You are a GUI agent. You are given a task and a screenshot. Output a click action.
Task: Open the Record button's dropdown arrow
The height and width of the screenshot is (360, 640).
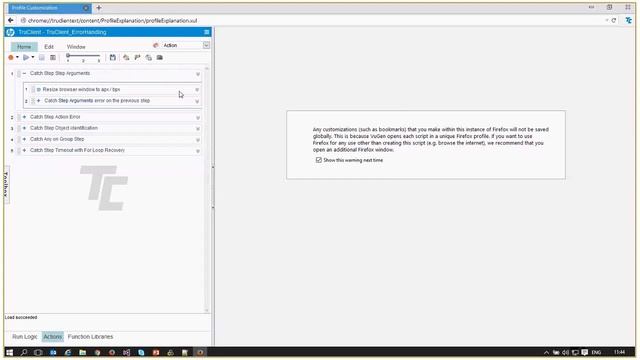[x=17, y=58]
